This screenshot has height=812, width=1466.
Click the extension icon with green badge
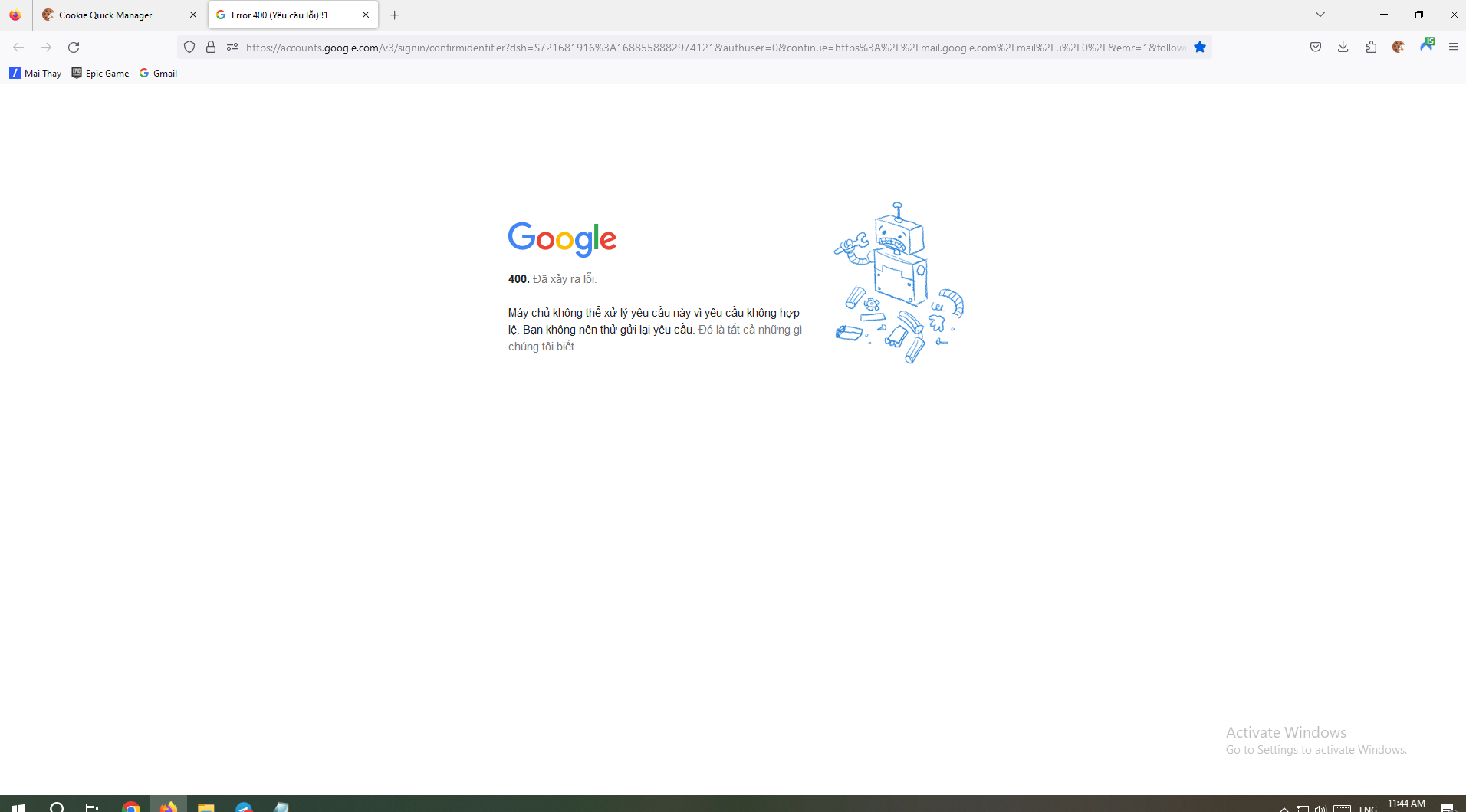pyautogui.click(x=1426, y=46)
